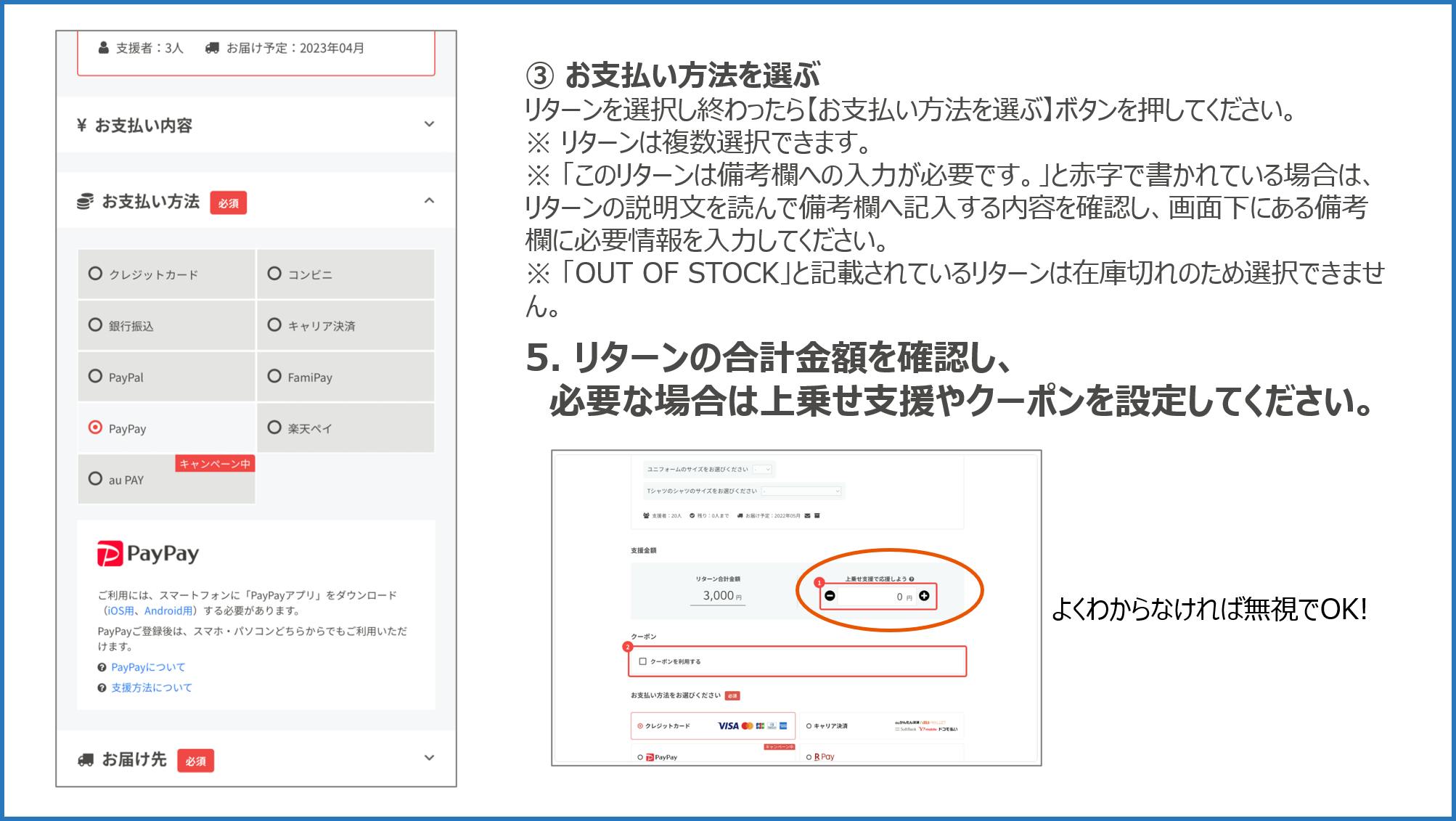Click the plus icon for 上乗せ支援
1456x821 pixels.
point(924,596)
